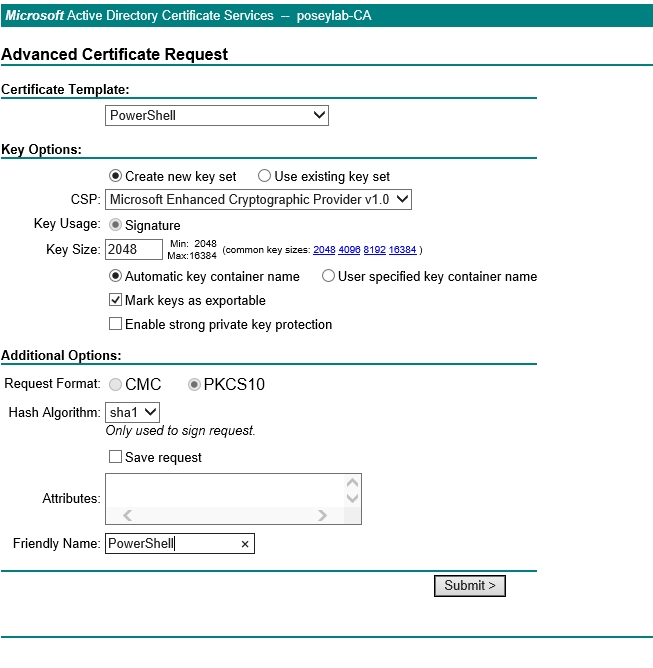
Task: Choose the 16384 common key size link
Action: click(402, 250)
